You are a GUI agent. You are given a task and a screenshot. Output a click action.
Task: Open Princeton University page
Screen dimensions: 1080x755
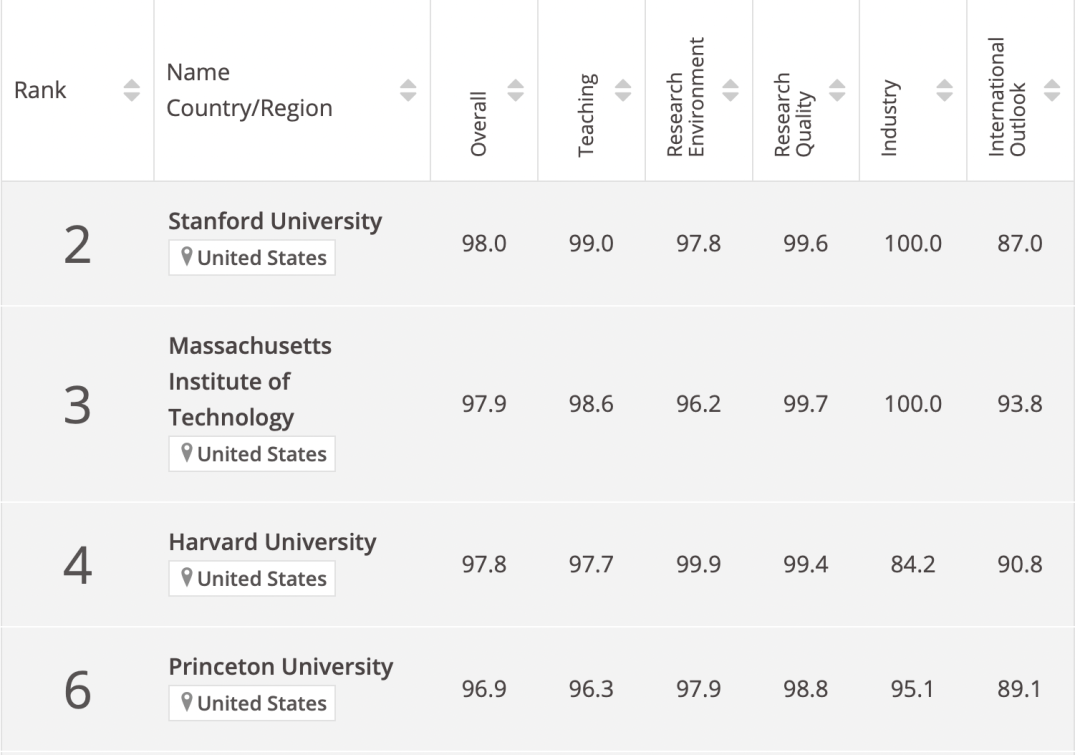coord(280,667)
